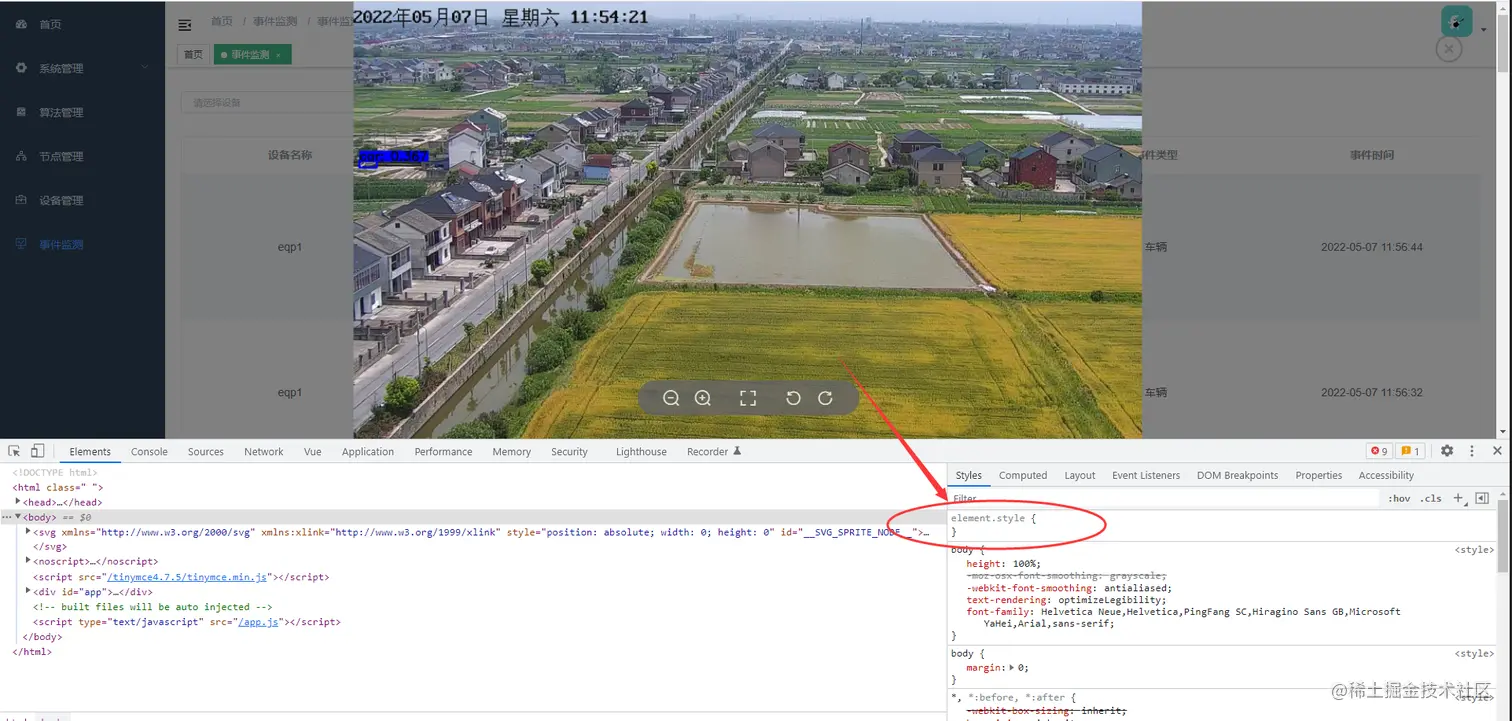Open the /app.js script link
The image size is (1512, 721).
click(259, 622)
